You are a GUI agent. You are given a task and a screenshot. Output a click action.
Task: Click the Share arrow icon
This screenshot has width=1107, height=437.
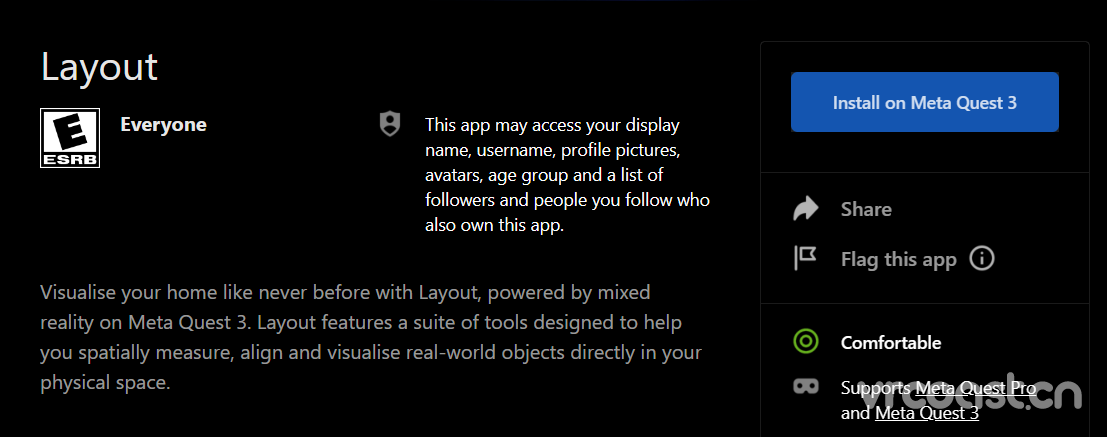806,209
